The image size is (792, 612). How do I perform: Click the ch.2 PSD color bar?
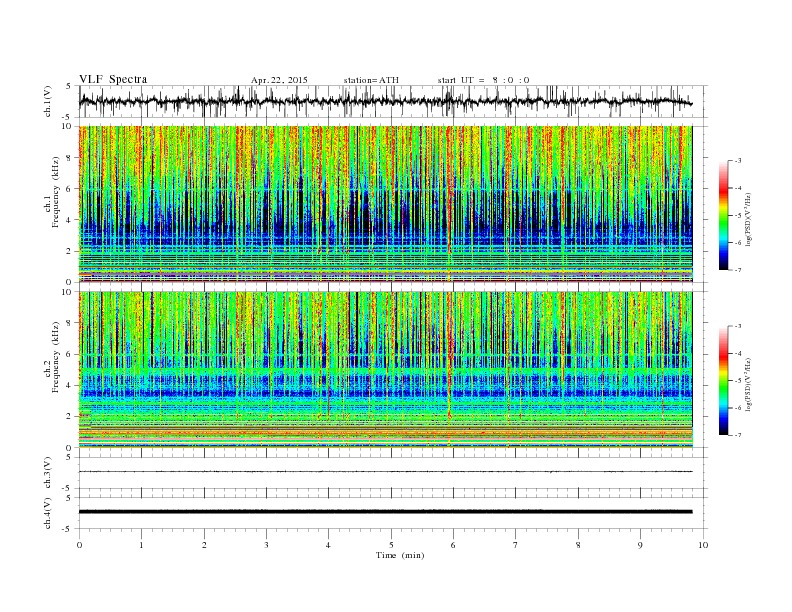tap(724, 380)
